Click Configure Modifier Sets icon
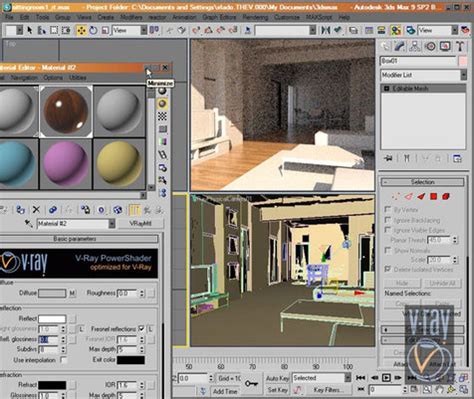Image resolution: width=474 pixels, height=399 pixels. click(457, 159)
